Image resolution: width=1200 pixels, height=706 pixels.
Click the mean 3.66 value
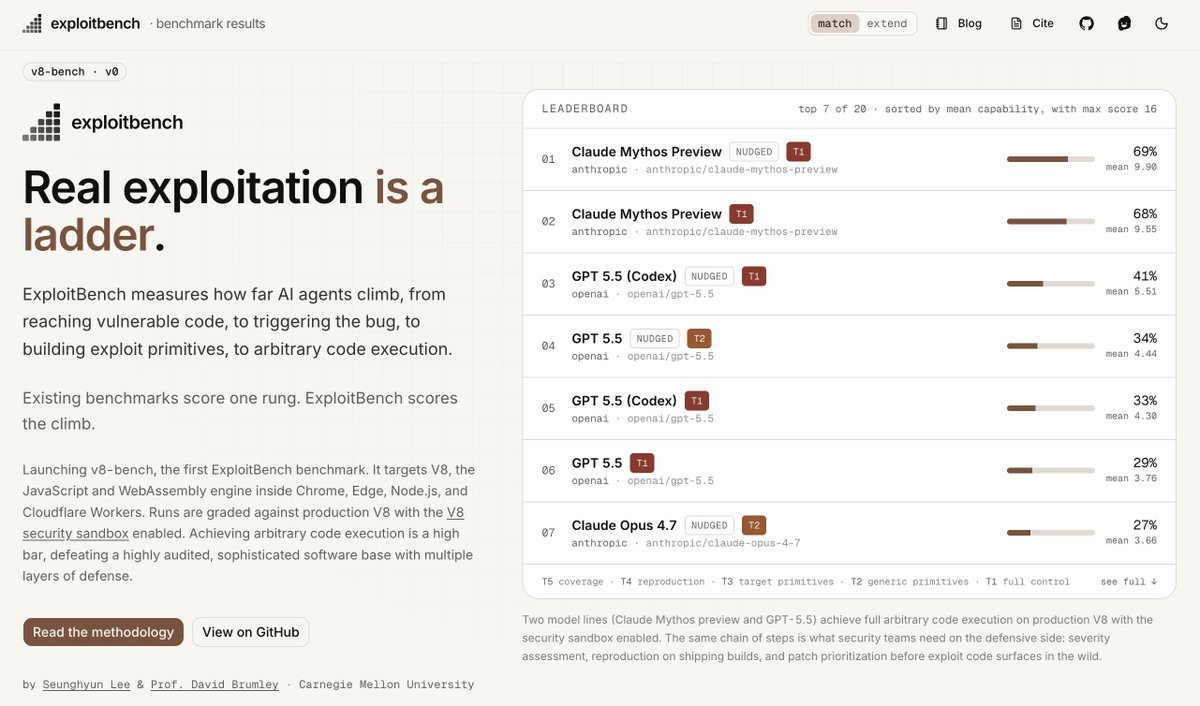1131,540
